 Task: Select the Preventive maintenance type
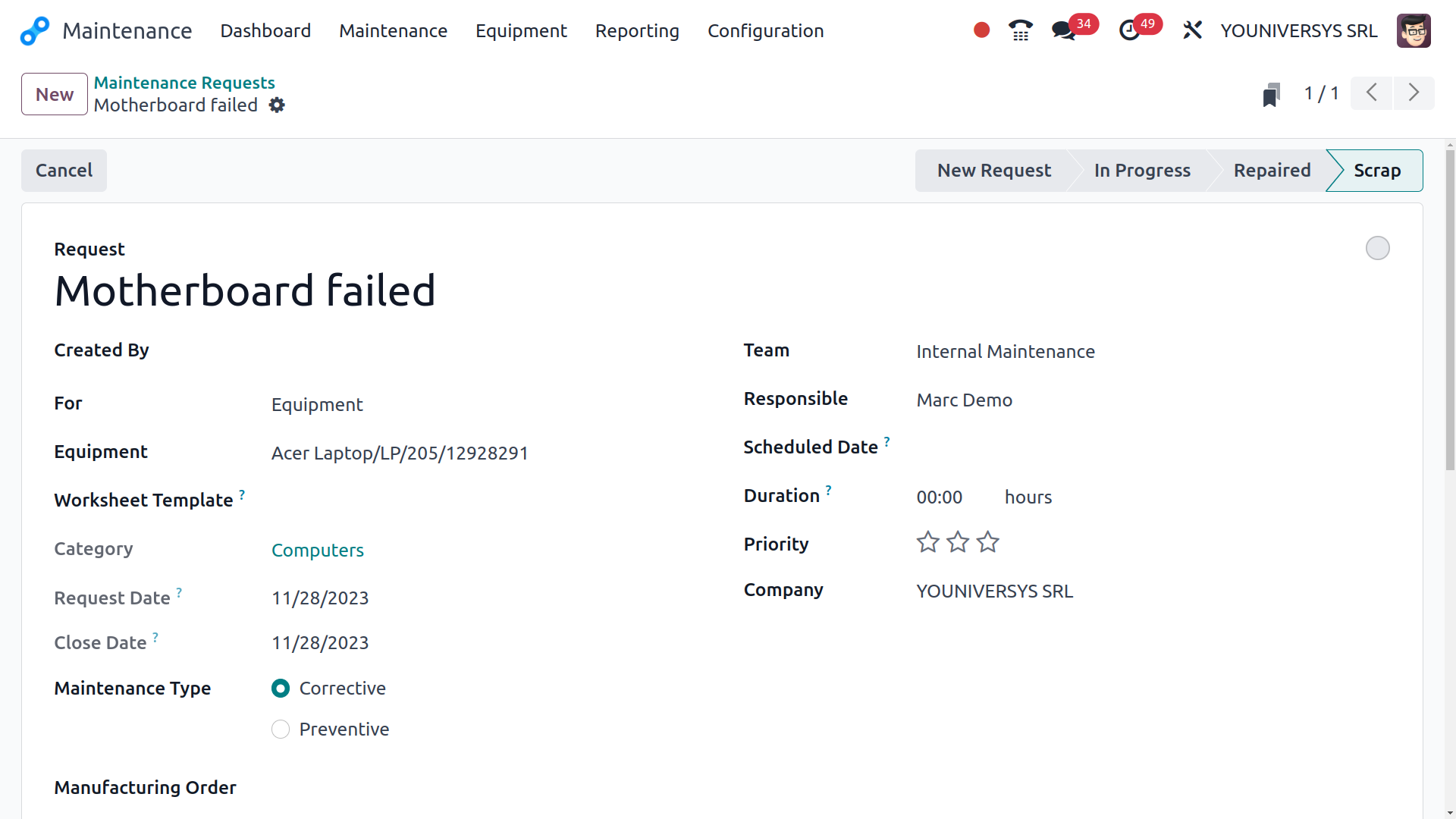click(281, 730)
